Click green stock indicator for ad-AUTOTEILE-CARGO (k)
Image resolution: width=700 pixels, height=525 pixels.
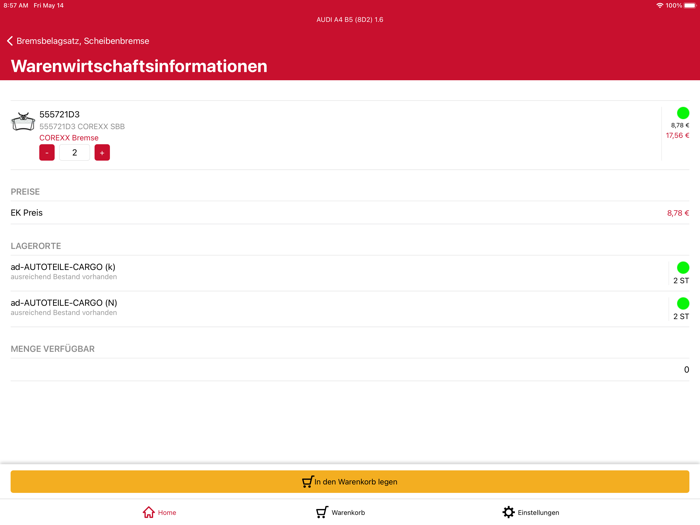click(x=683, y=267)
